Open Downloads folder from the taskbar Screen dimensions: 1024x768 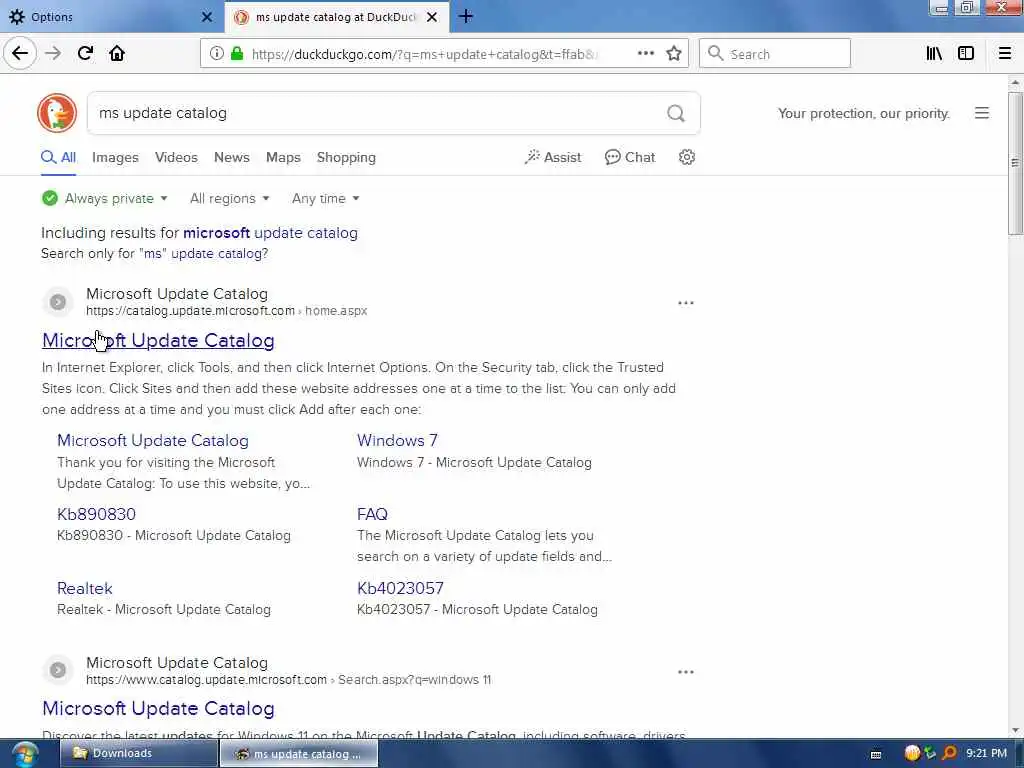click(138, 753)
